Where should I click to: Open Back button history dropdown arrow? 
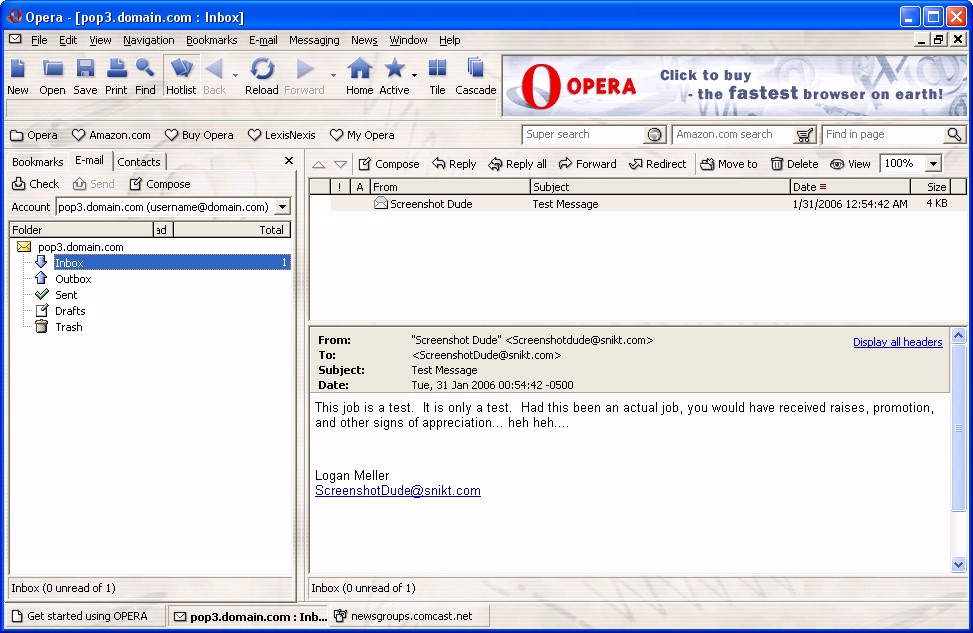(235, 76)
